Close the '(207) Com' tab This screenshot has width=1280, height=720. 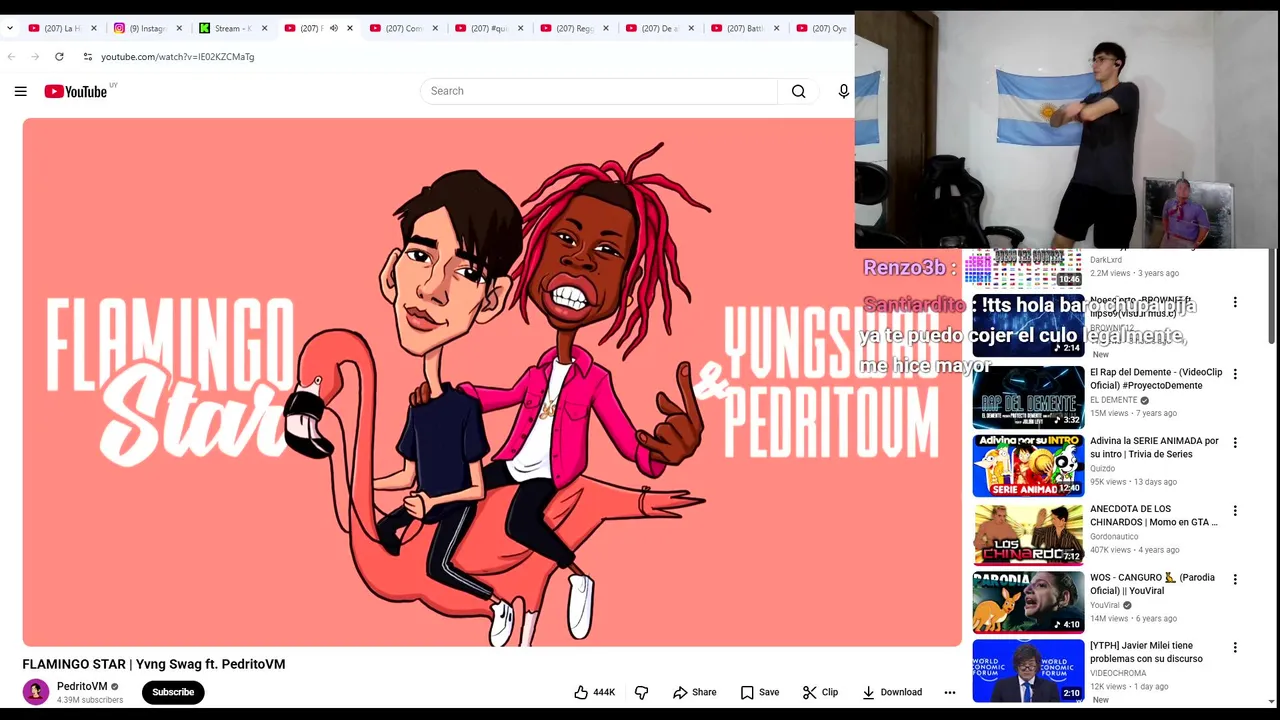coord(435,28)
